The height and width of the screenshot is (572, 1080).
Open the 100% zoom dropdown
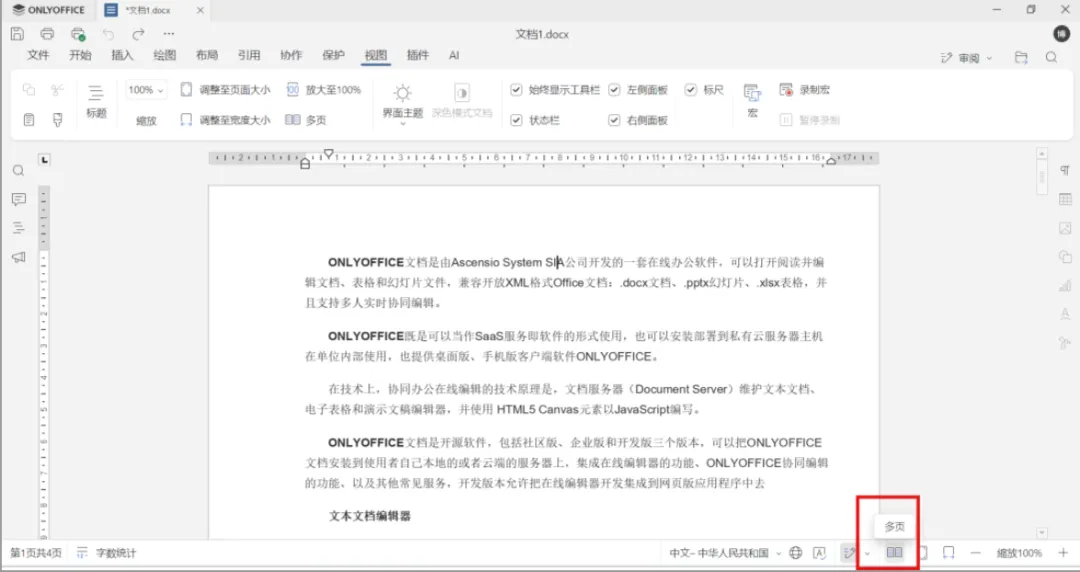(146, 90)
